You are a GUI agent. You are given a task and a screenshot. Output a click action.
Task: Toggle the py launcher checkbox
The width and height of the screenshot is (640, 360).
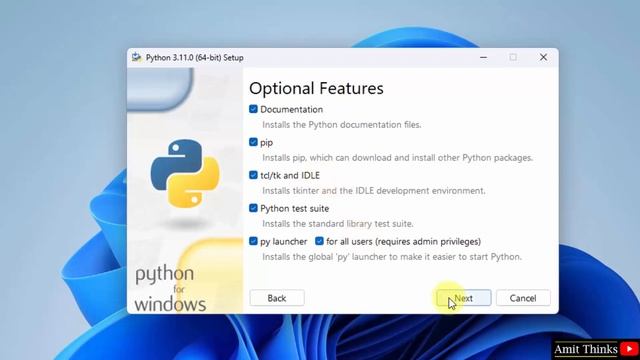pos(253,241)
